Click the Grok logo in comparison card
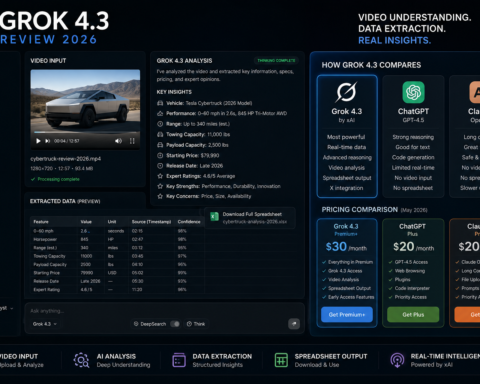Viewport: 480px width, 384px height. point(346,92)
